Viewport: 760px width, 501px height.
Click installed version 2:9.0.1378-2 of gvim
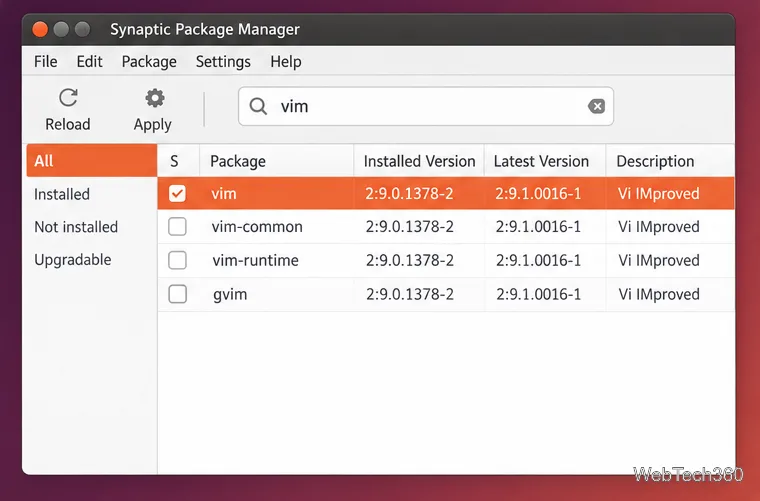[x=410, y=294]
